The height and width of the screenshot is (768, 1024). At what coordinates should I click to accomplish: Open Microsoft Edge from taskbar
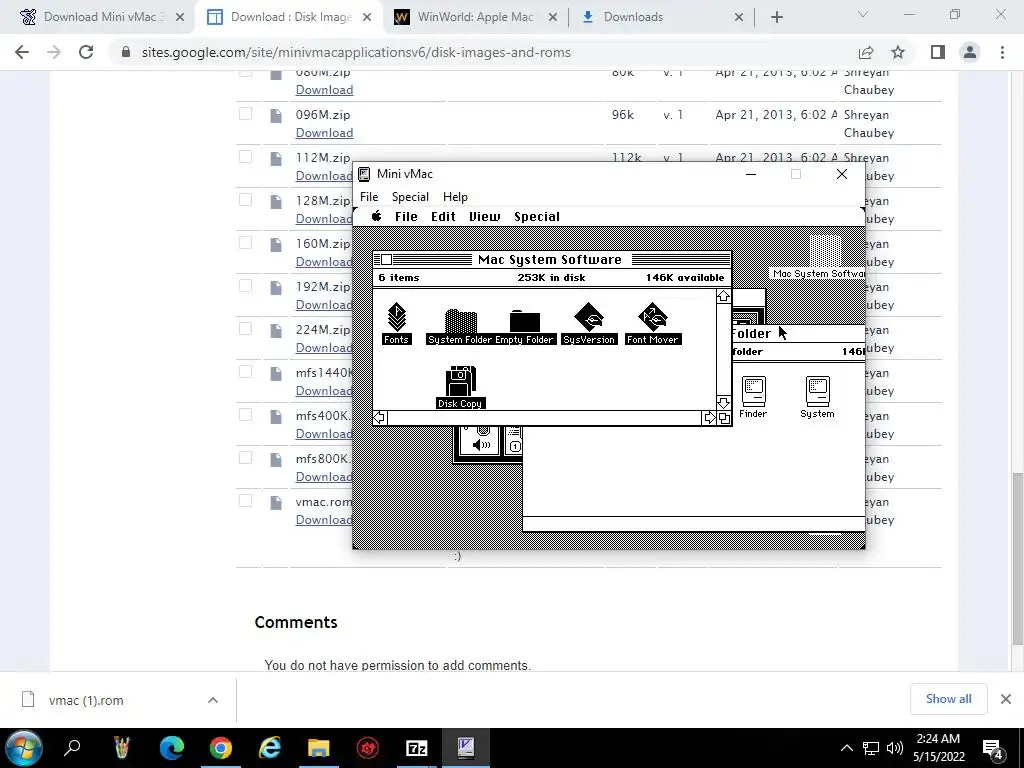pyautogui.click(x=172, y=748)
